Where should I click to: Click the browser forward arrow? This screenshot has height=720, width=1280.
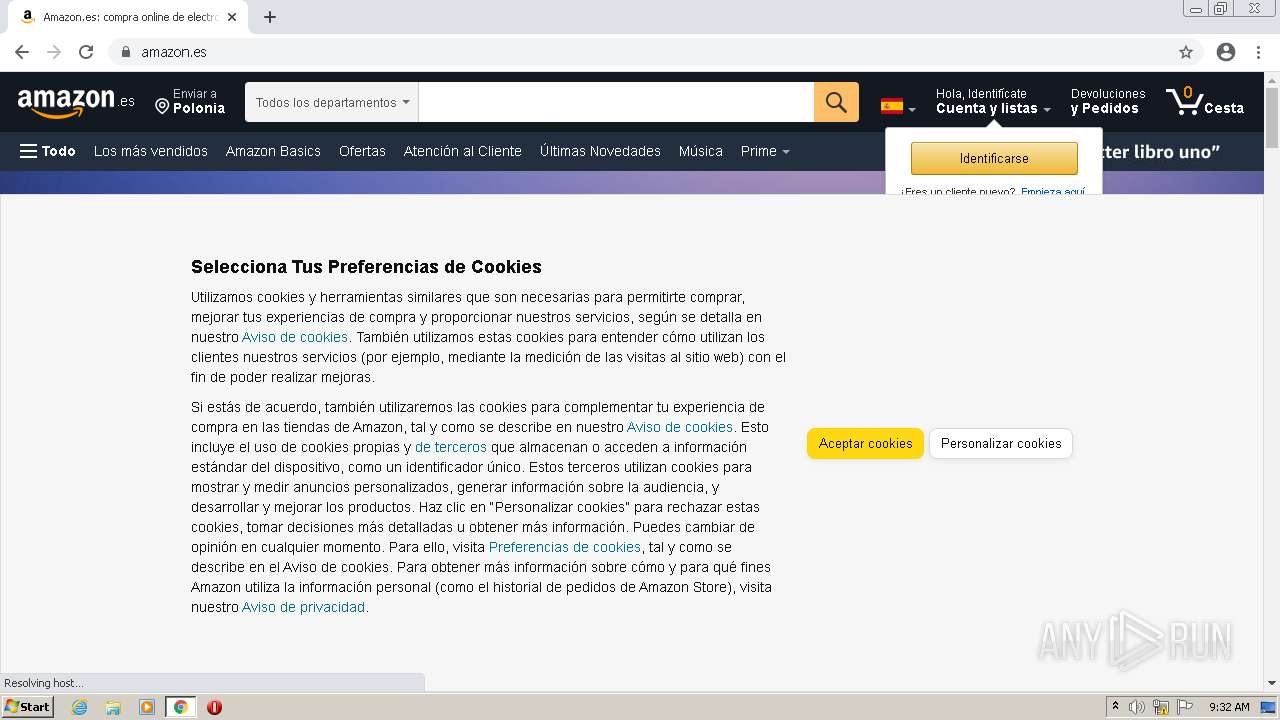point(54,52)
